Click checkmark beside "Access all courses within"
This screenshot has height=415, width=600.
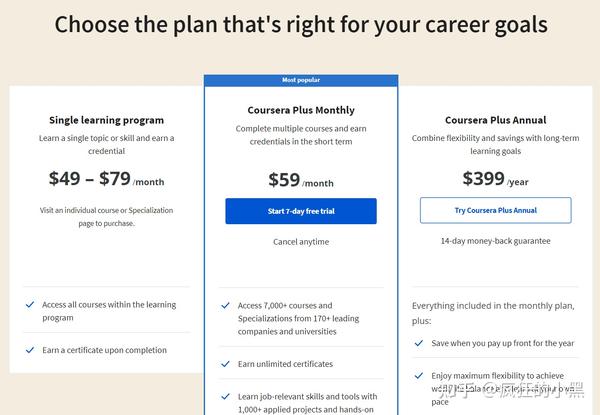(30, 305)
